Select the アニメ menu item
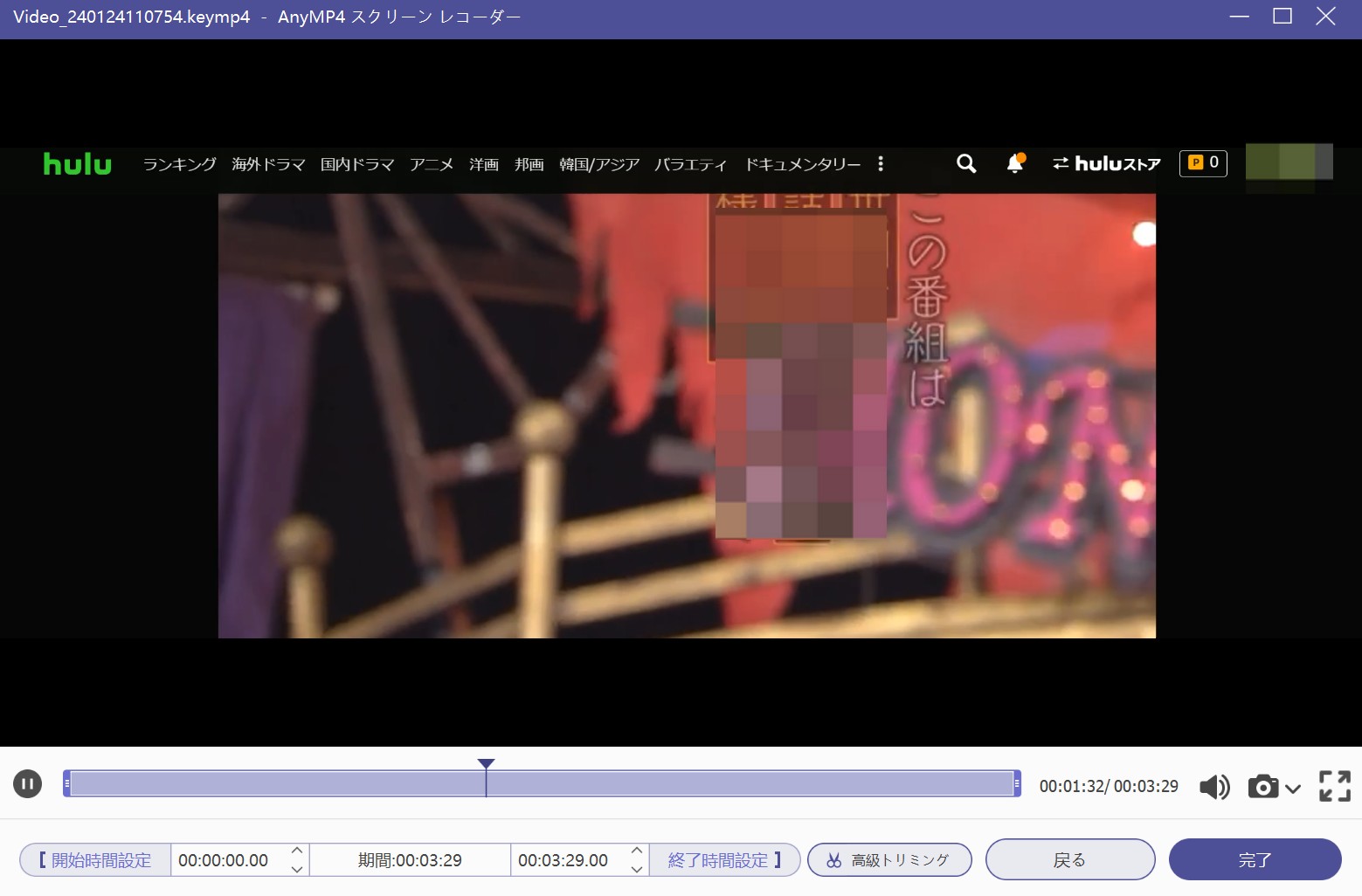The image size is (1362, 896). [x=432, y=164]
